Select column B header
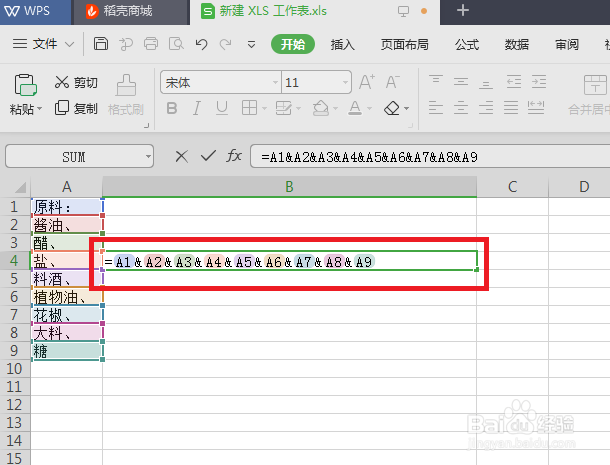The height and width of the screenshot is (465, 610). (289, 187)
